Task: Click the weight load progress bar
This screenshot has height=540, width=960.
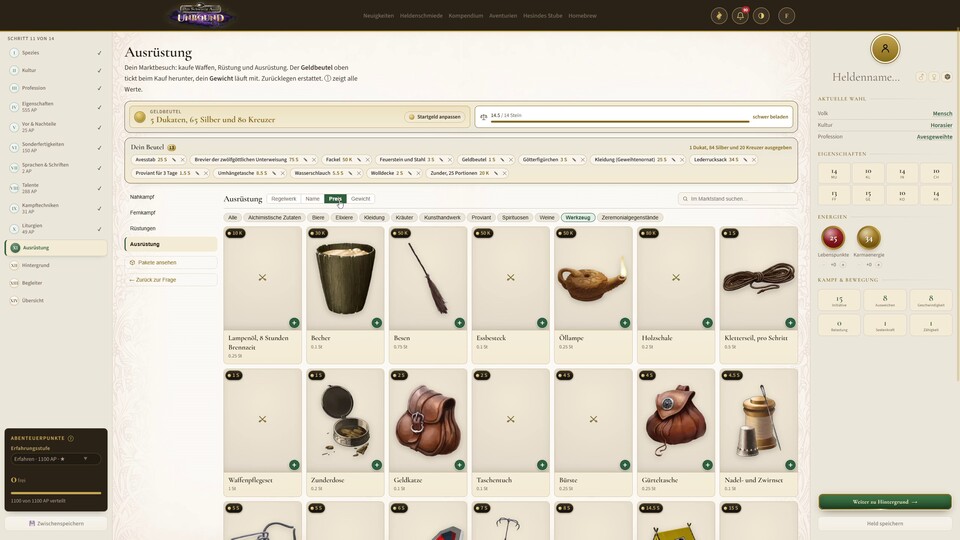Action: pyautogui.click(x=620, y=121)
